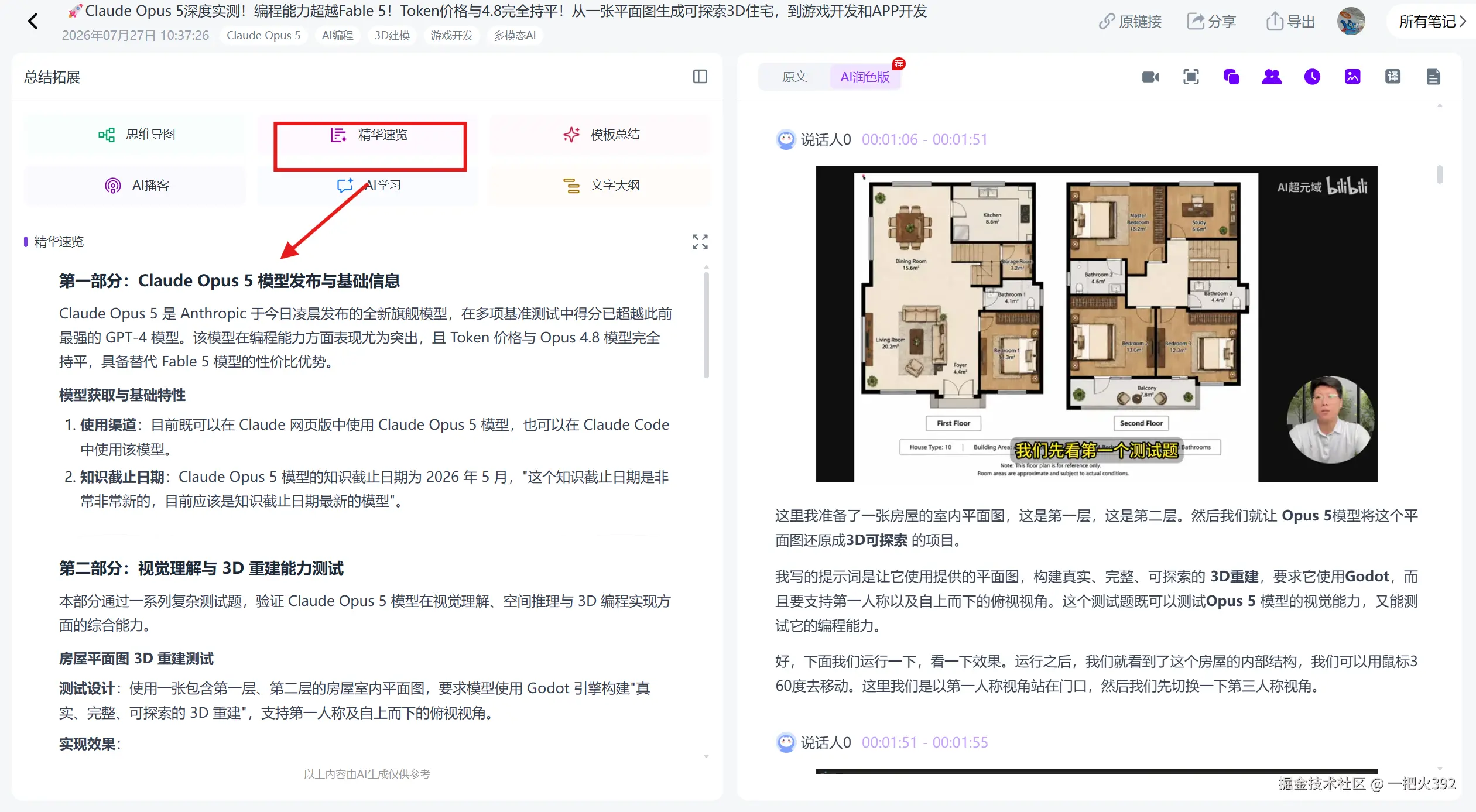
Task: Click the sparkle icon beside 模板总结
Action: pos(571,135)
